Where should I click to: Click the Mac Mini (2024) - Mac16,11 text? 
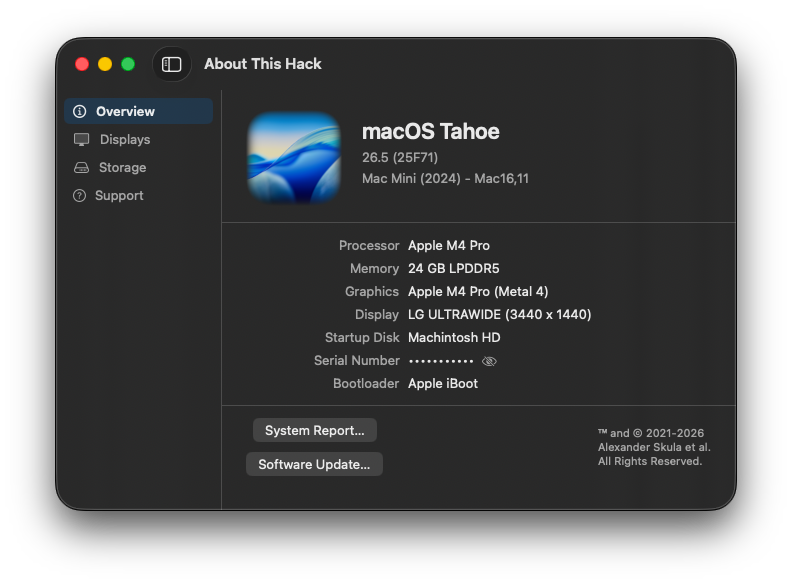pos(446,178)
